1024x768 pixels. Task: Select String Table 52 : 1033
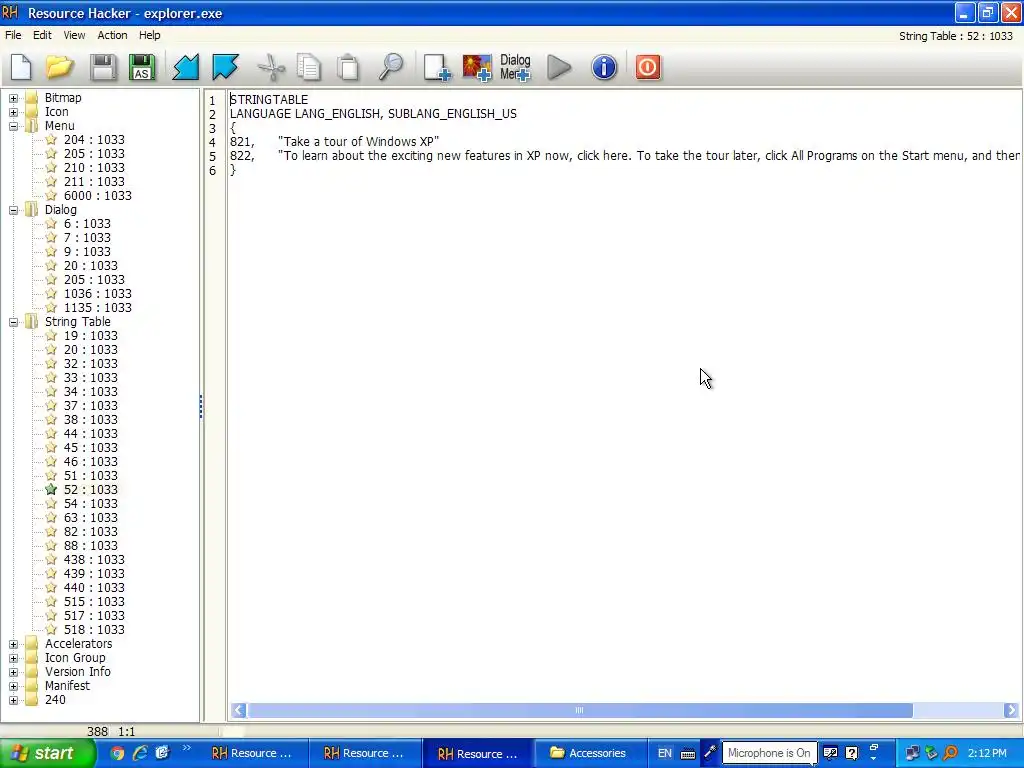point(91,490)
